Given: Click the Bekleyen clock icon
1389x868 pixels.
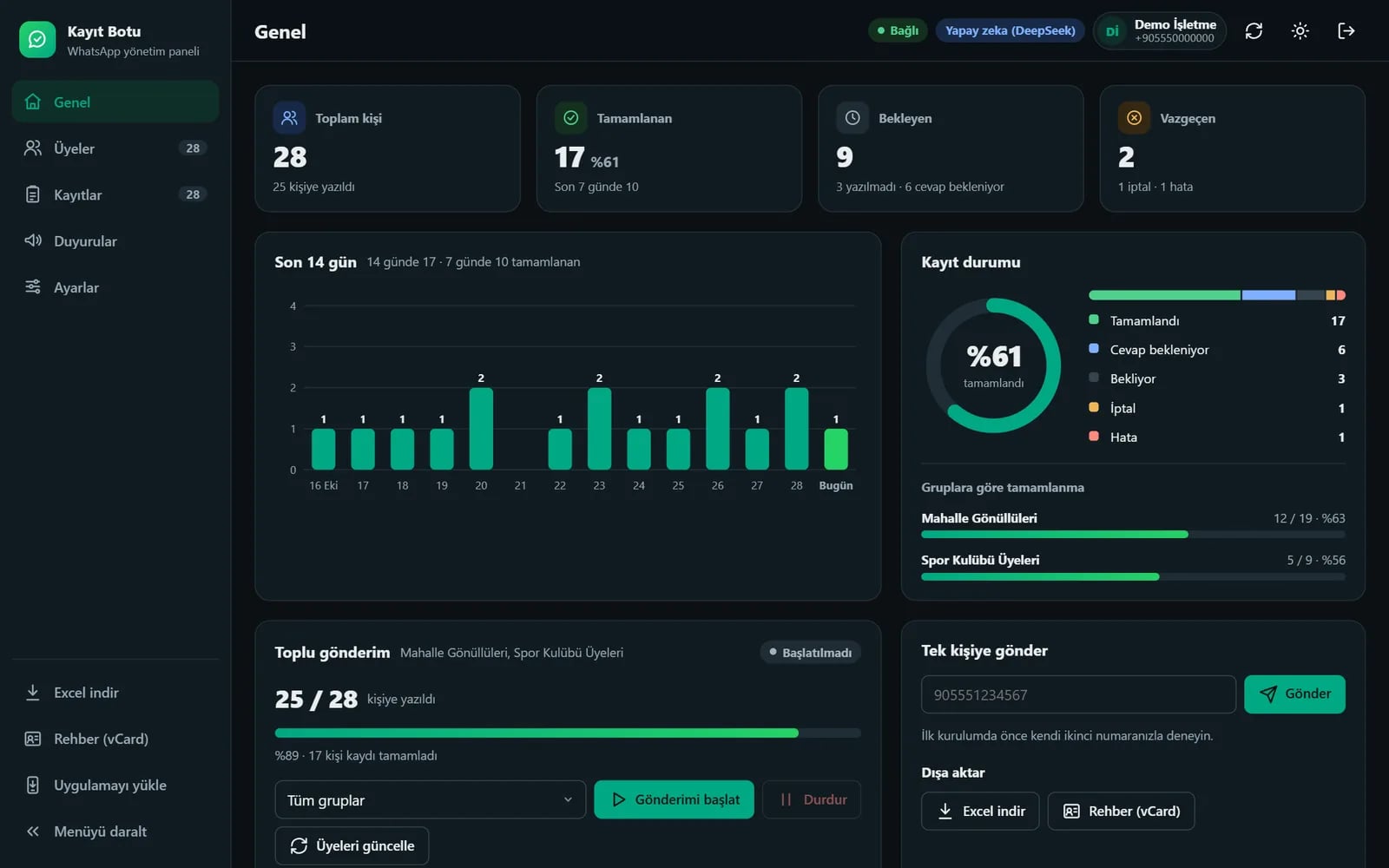Looking at the screenshot, I should (852, 118).
